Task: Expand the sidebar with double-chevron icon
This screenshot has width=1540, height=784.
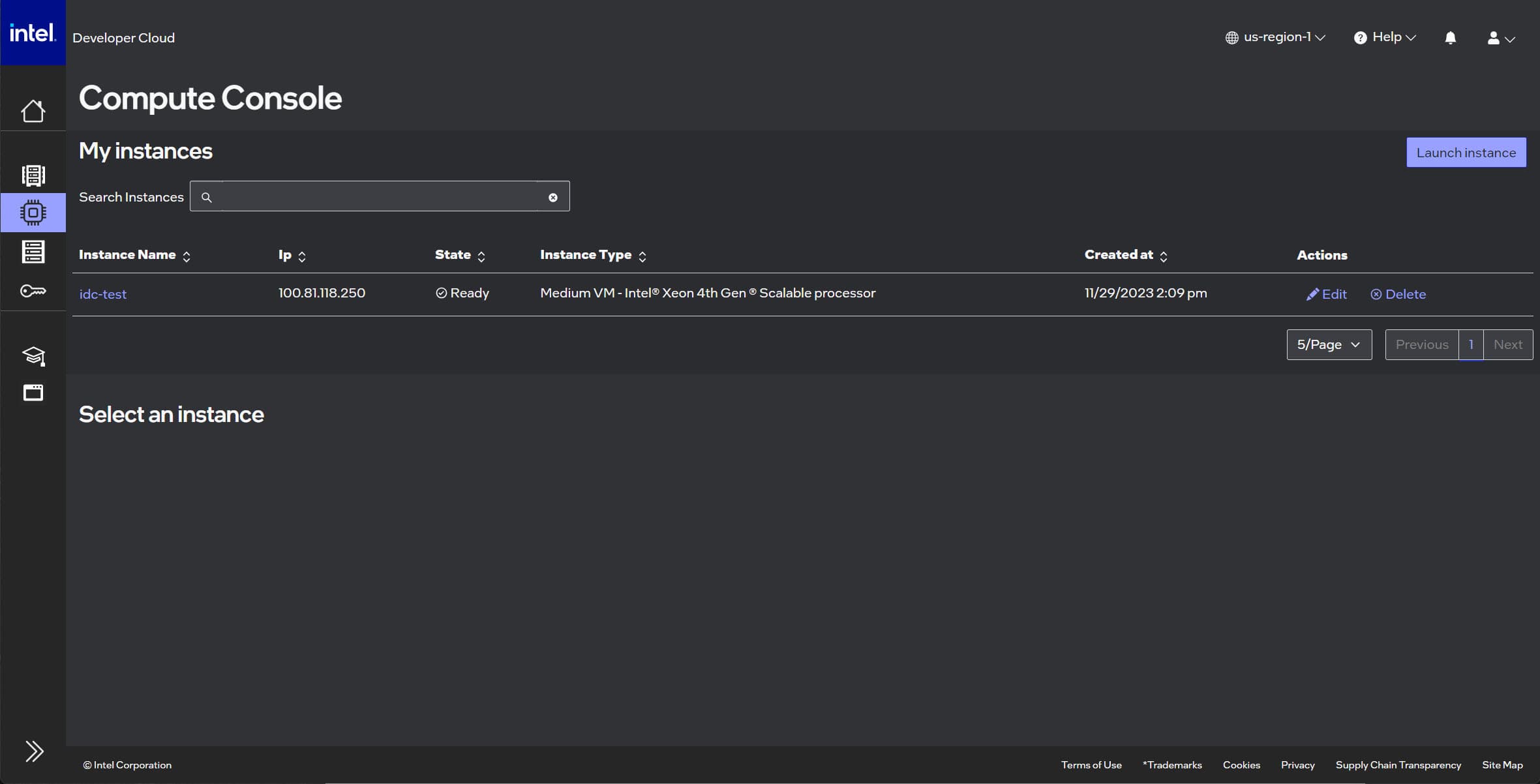Action: [x=34, y=751]
